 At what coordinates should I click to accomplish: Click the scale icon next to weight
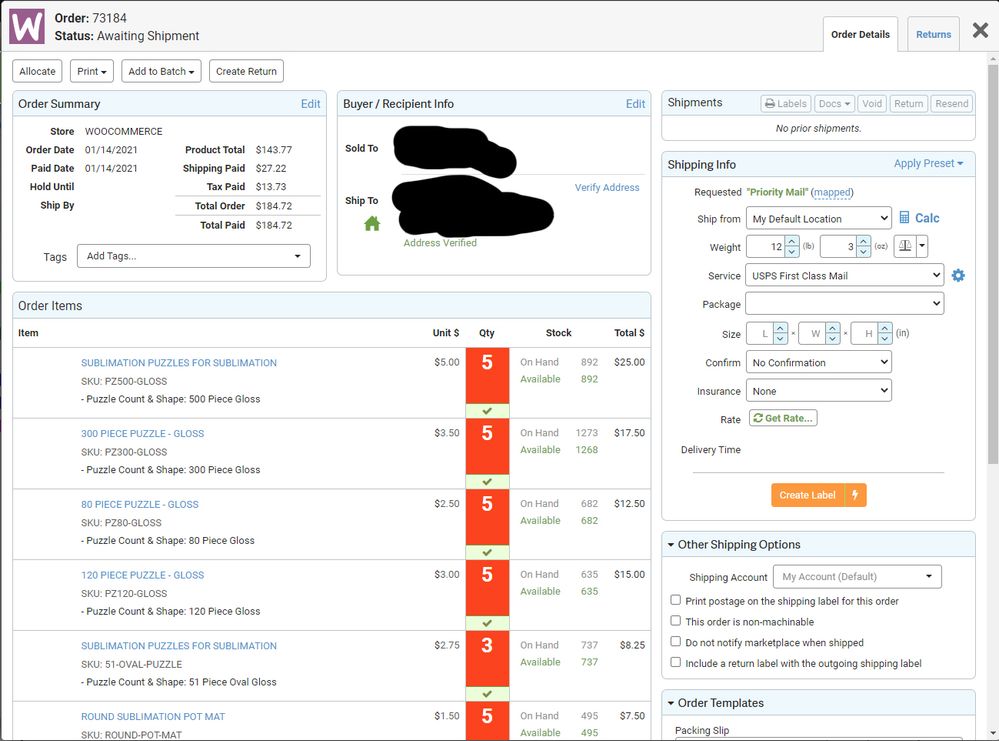pos(906,247)
